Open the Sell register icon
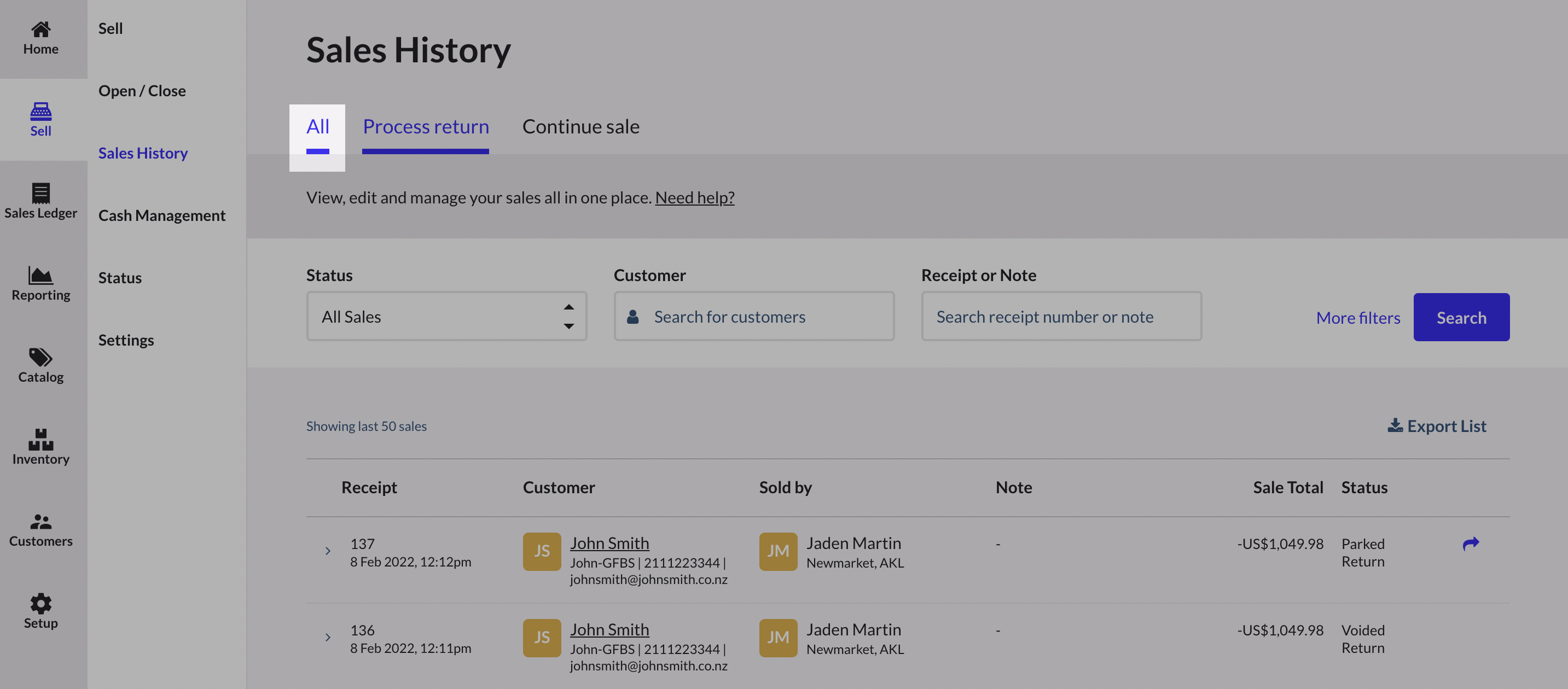This screenshot has width=1568, height=689. [x=41, y=119]
